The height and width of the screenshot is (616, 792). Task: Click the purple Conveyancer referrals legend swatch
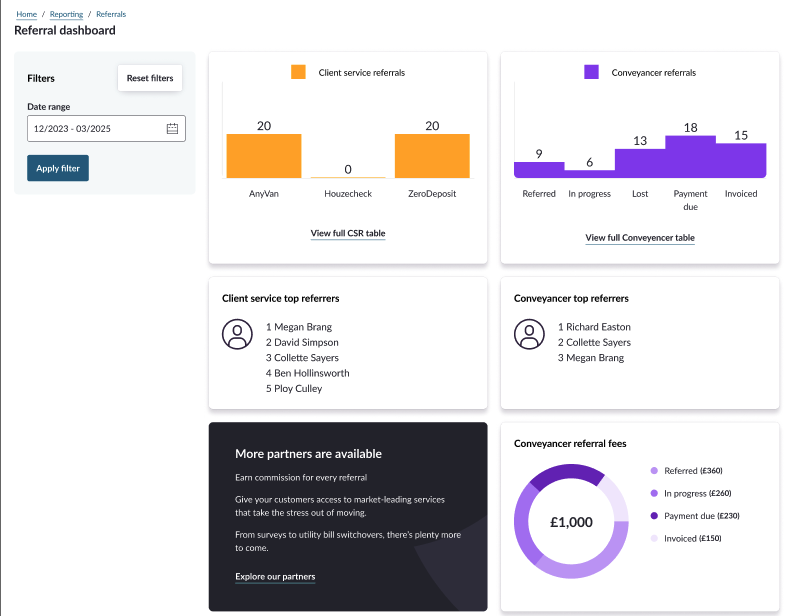click(591, 72)
